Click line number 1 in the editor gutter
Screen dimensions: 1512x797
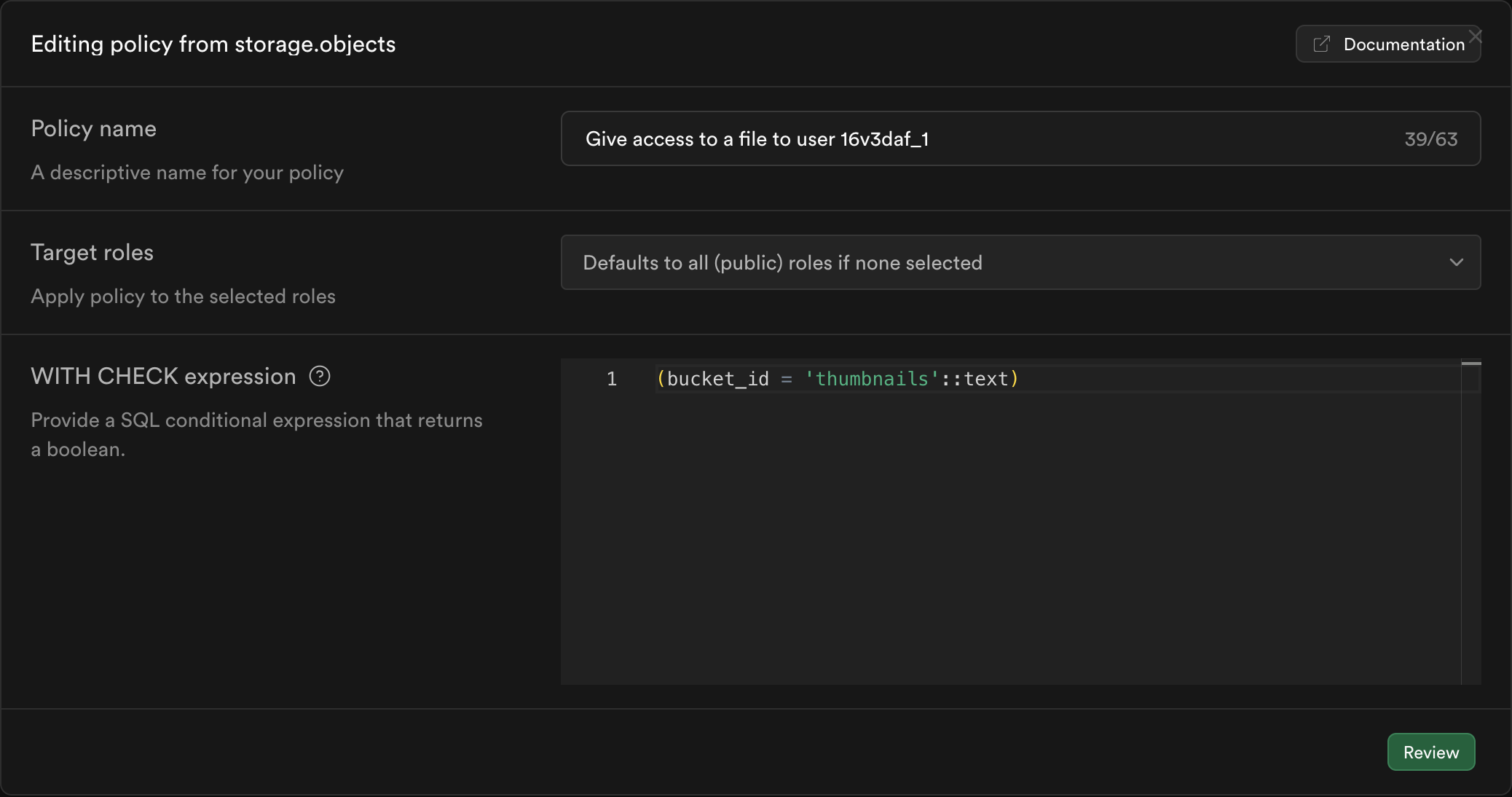[612, 379]
